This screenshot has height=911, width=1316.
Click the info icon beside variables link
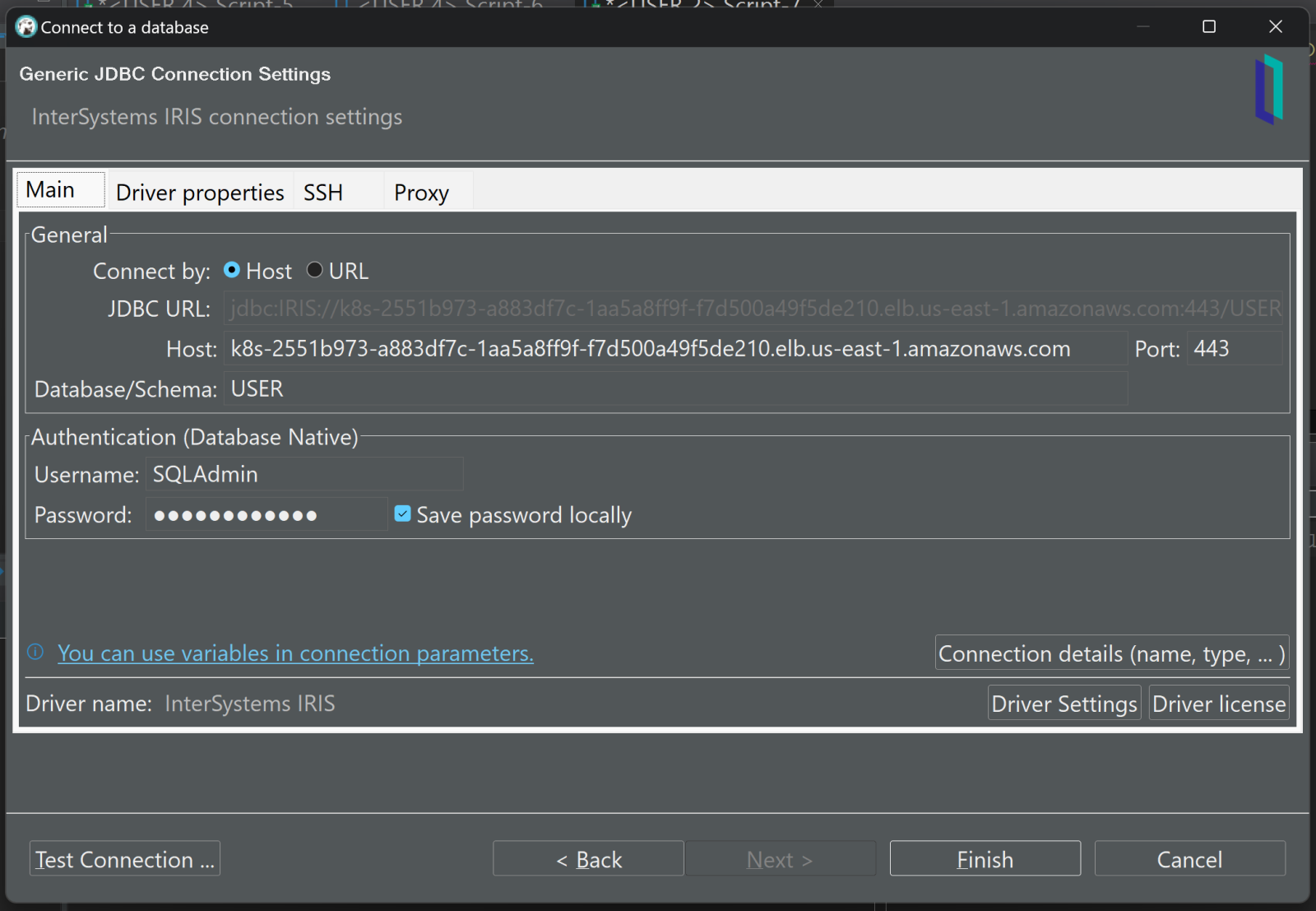point(35,652)
